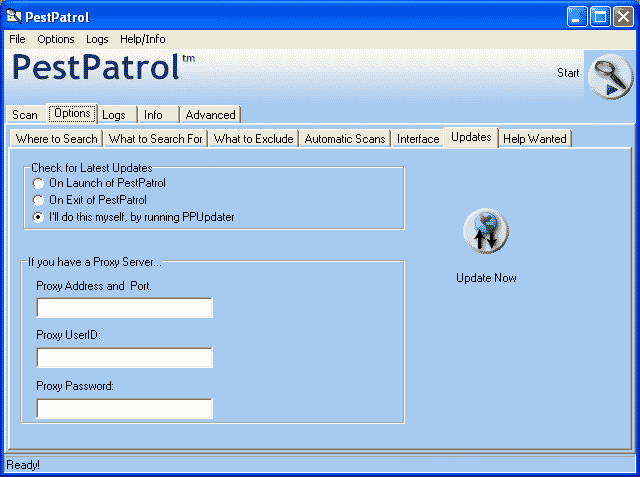Click the Ready! status bar text
Viewport: 640px width, 477px height.
23,465
